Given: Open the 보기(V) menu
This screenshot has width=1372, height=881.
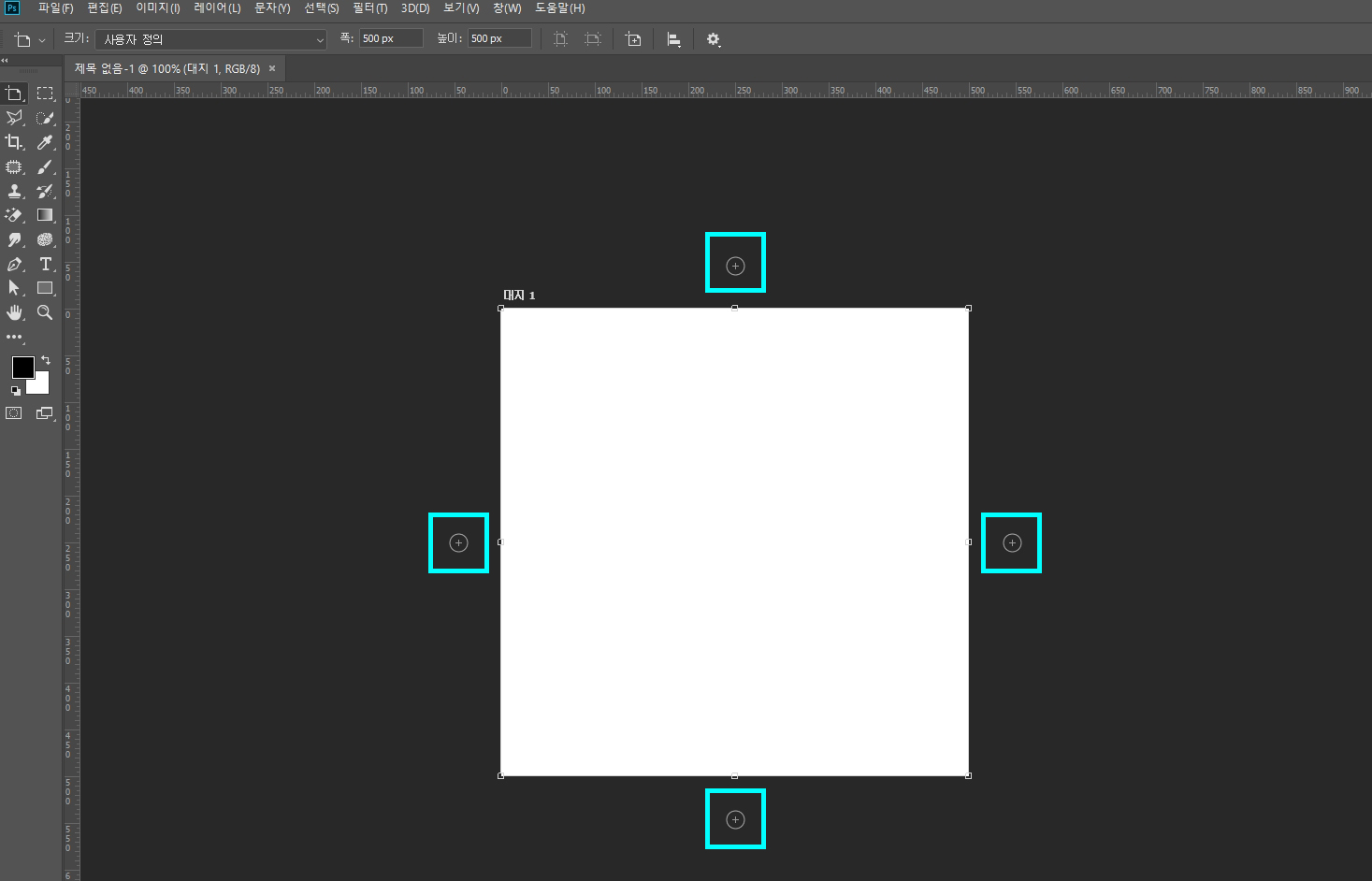Looking at the screenshot, I should coord(461,8).
